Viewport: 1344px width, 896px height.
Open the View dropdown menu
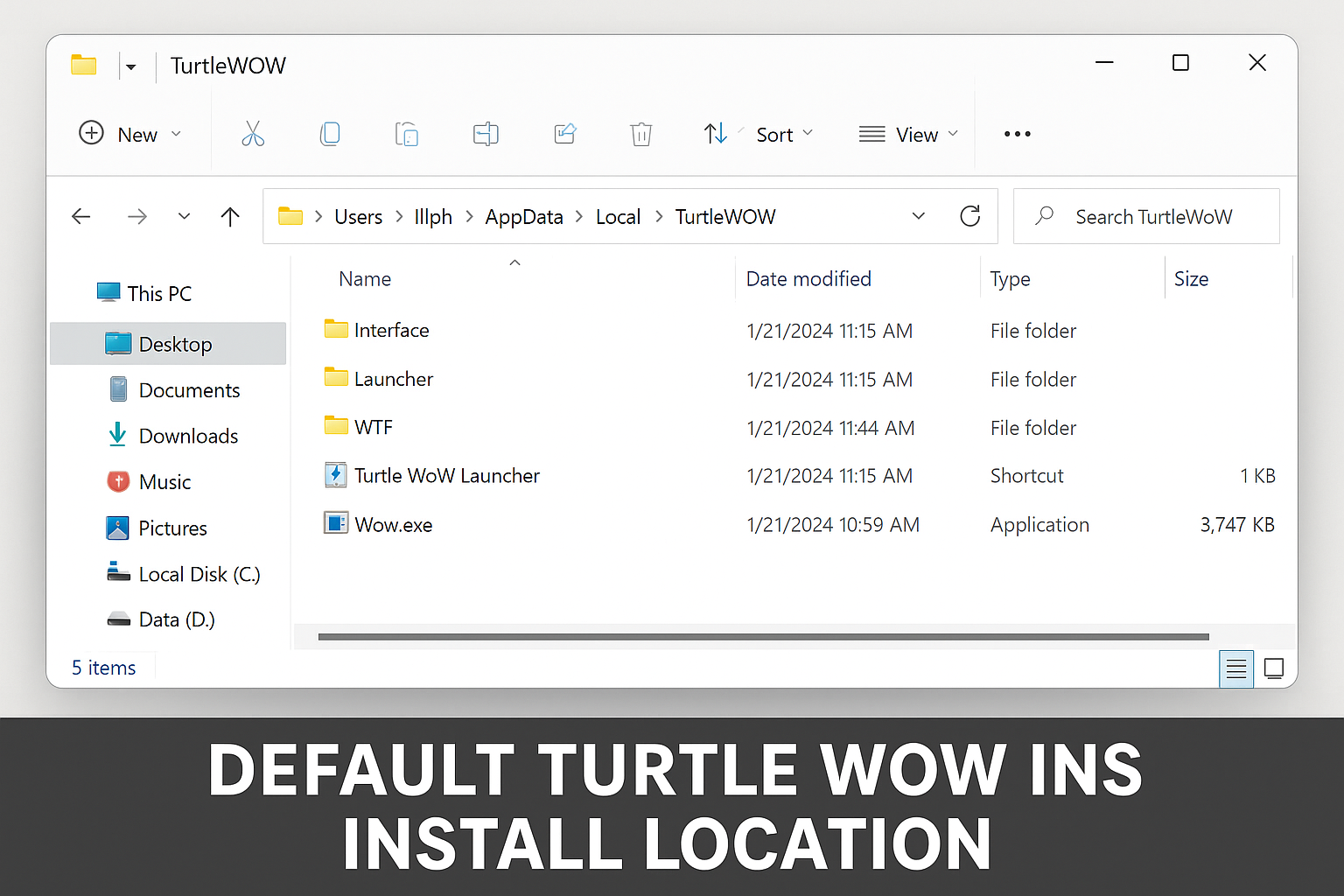pos(908,134)
